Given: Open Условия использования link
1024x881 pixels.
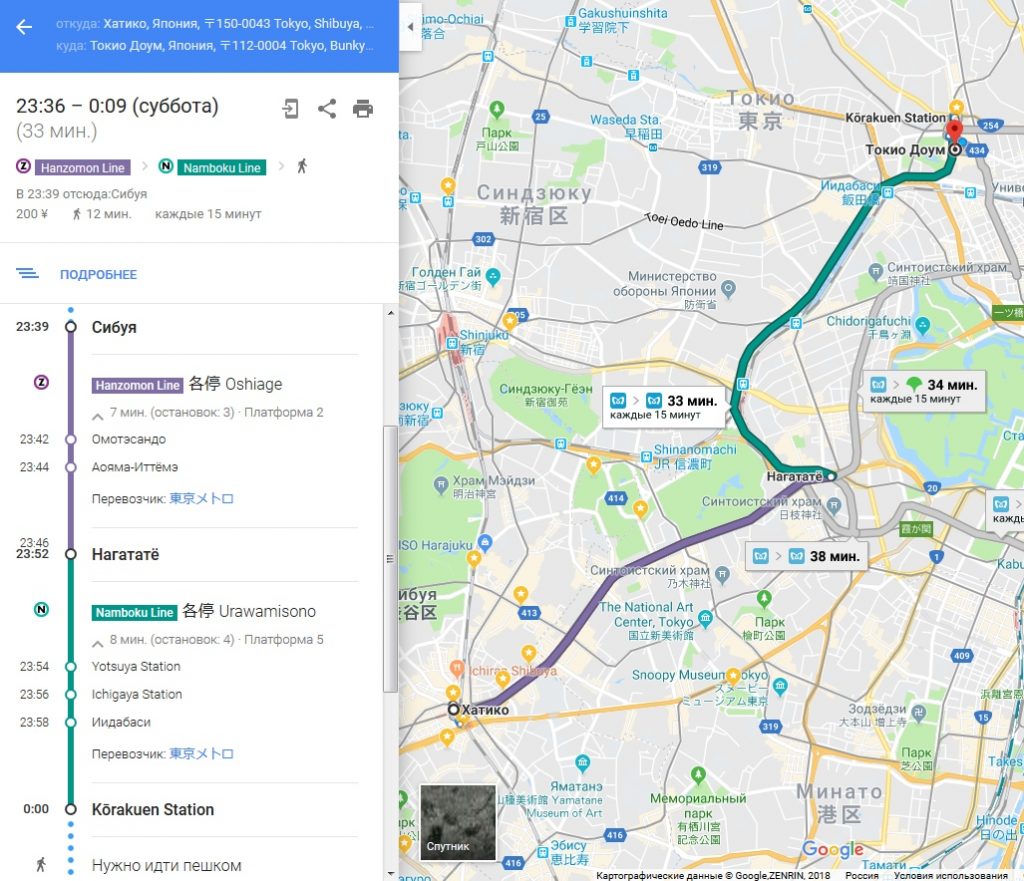Looking at the screenshot, I should click(x=951, y=875).
